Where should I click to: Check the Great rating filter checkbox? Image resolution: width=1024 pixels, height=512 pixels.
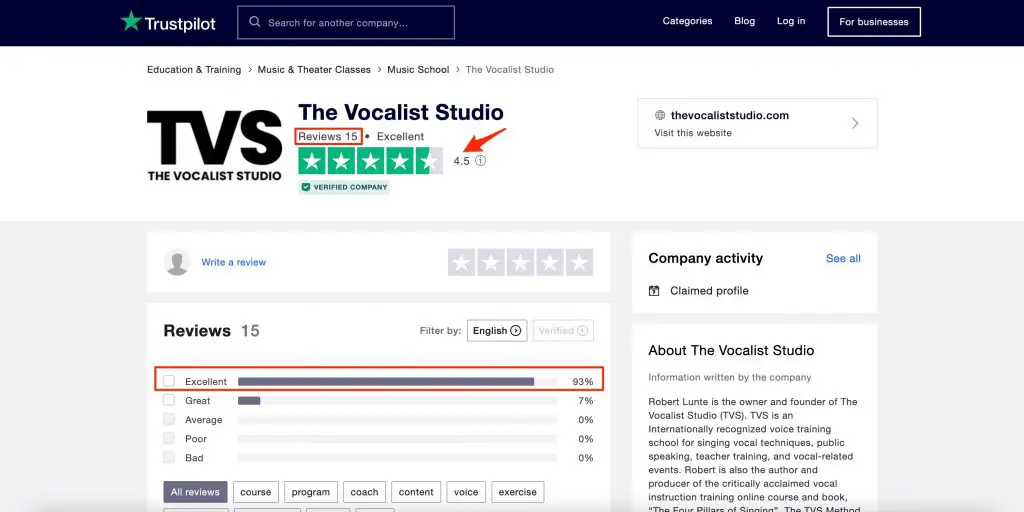pyautogui.click(x=169, y=400)
